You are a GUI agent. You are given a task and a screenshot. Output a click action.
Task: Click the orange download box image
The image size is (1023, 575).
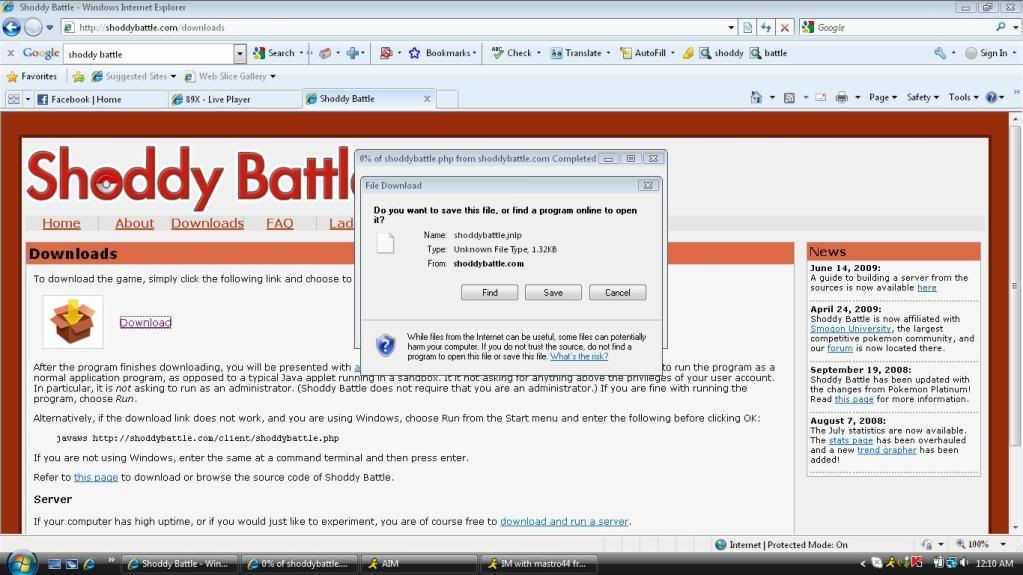tap(72, 322)
